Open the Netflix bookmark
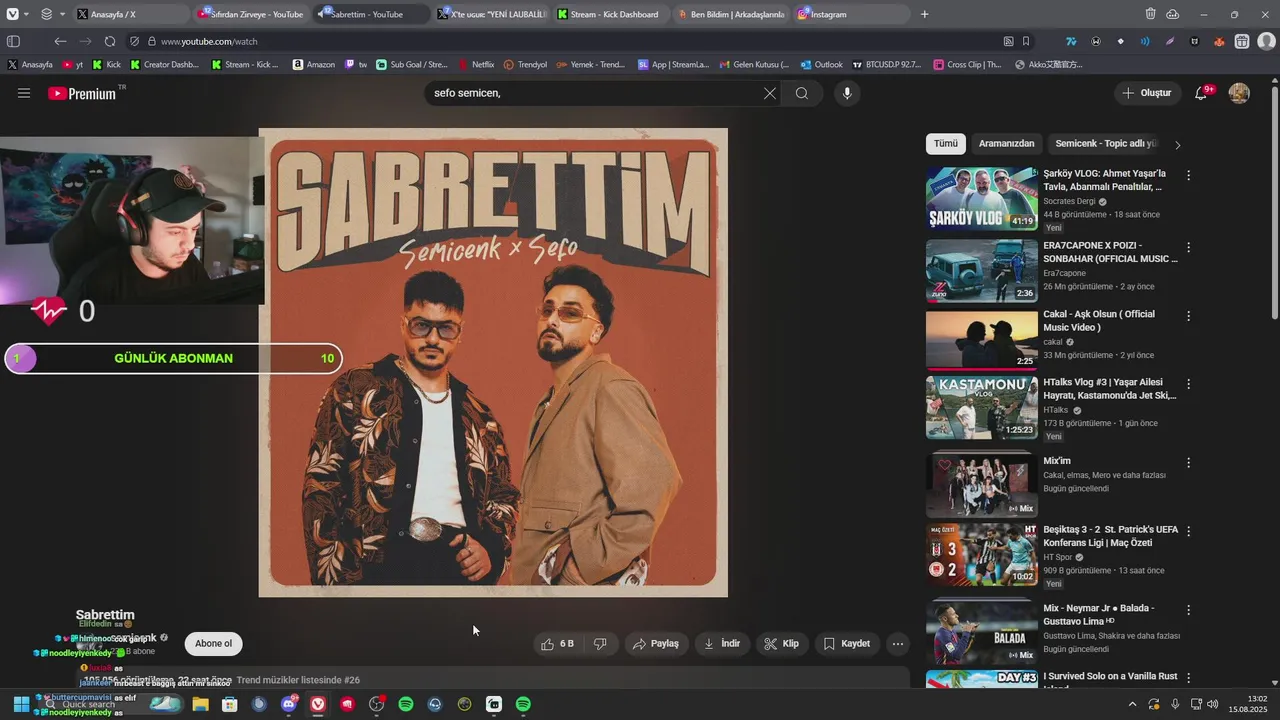This screenshot has width=1280, height=720. coord(476,64)
